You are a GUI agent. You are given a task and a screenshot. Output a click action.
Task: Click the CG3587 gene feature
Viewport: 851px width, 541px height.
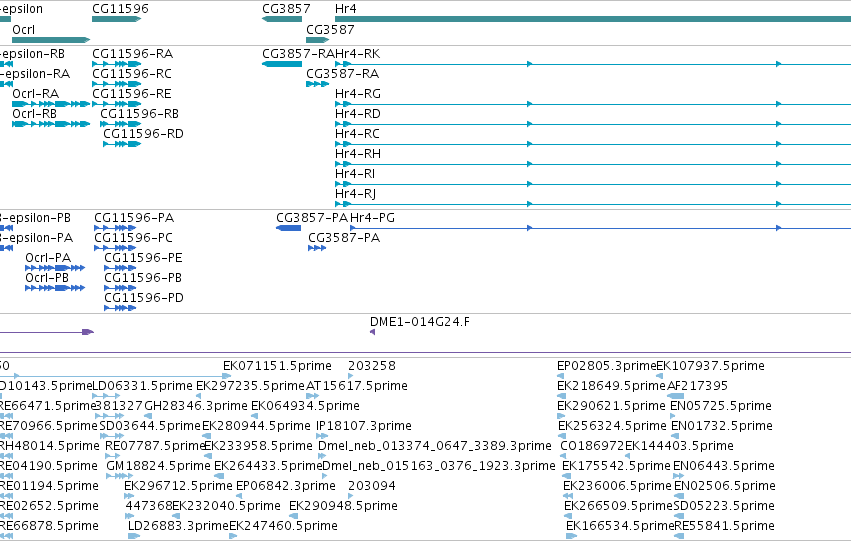[317, 40]
